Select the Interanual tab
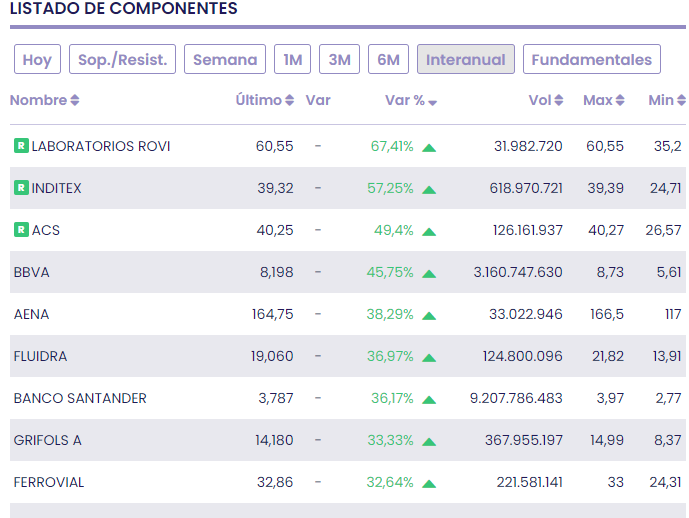The height and width of the screenshot is (518, 689). pos(466,59)
